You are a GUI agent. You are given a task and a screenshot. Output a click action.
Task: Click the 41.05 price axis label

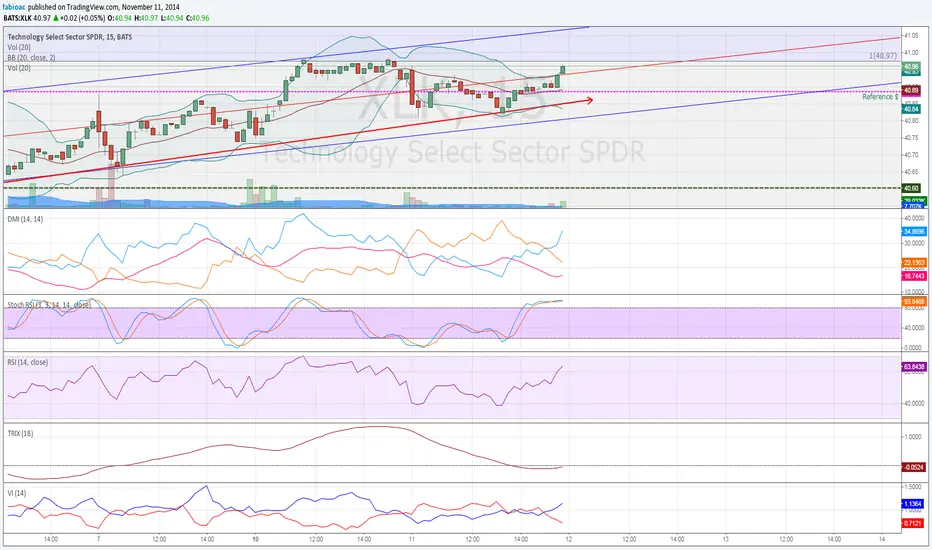911,36
